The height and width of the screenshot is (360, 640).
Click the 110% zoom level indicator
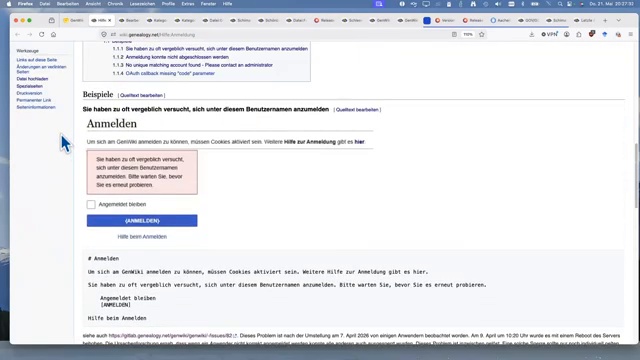click(468, 35)
